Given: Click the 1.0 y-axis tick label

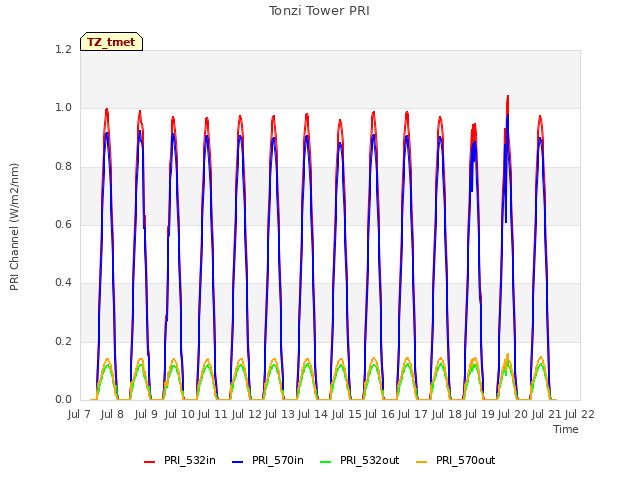Looking at the screenshot, I should coord(63,108).
